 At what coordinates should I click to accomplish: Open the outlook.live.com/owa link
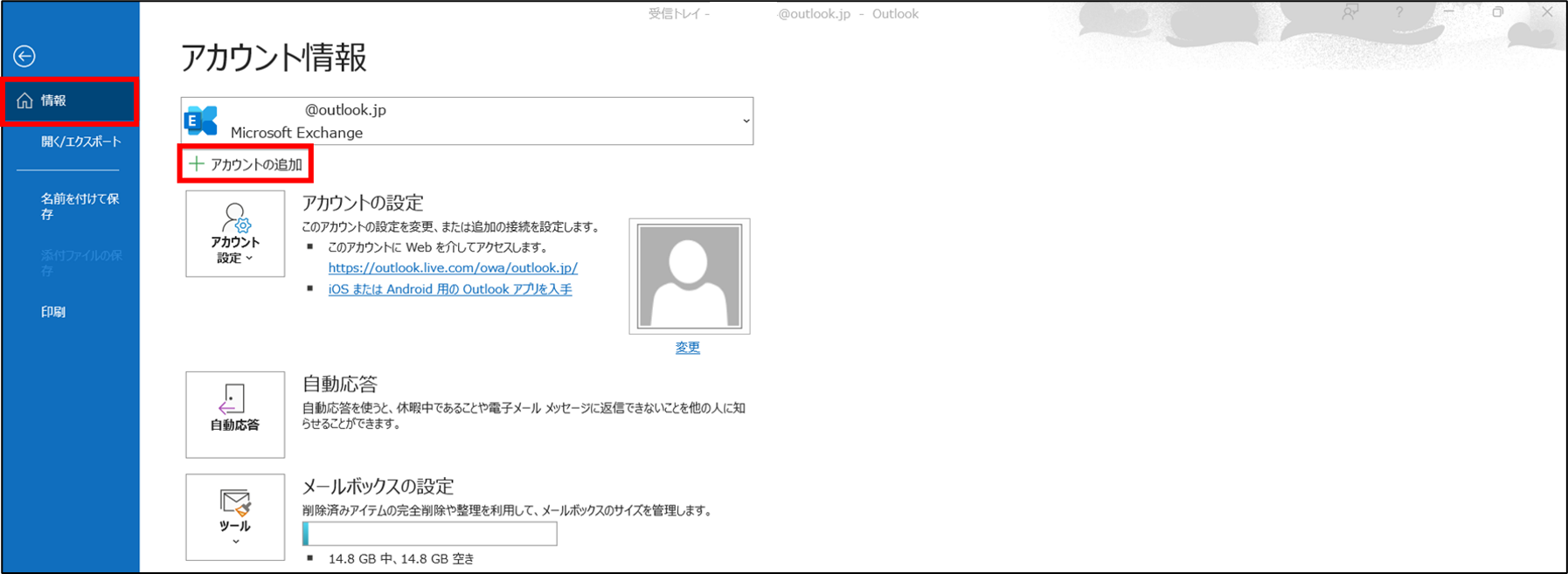point(453,268)
